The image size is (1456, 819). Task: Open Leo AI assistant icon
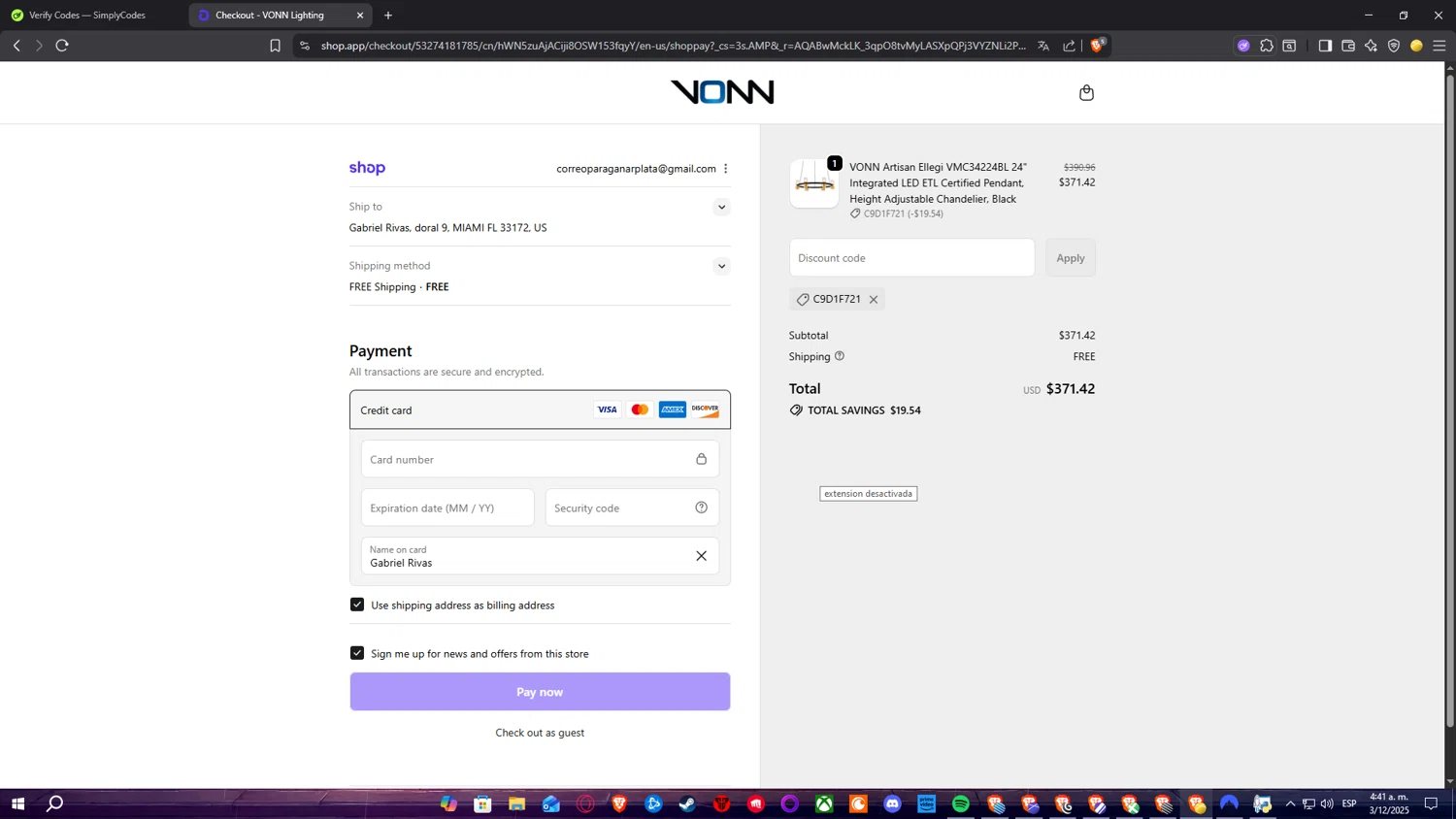[x=1371, y=46]
